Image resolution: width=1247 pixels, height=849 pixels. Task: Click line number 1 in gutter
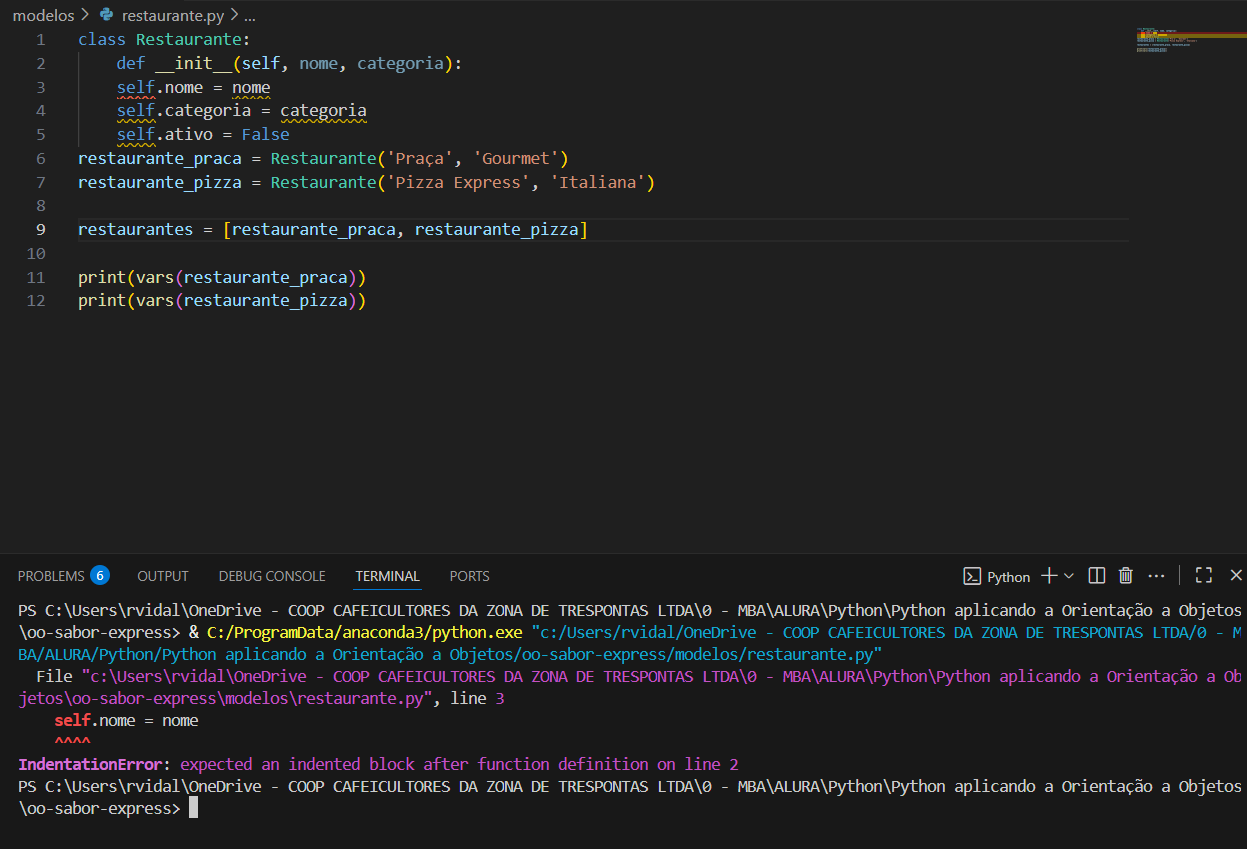[x=40, y=40]
